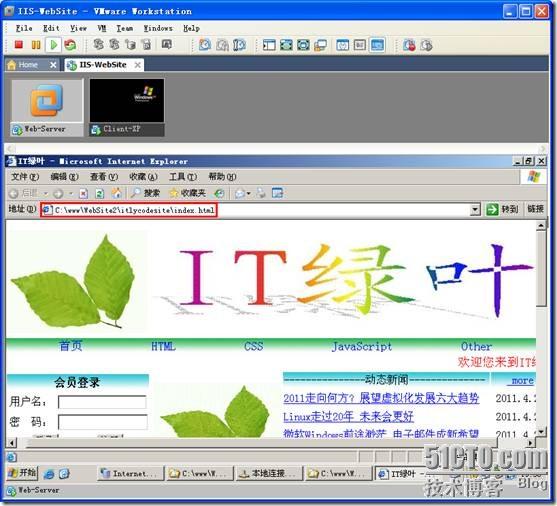Click the Reset virtual machine icon

click(x=70, y=45)
